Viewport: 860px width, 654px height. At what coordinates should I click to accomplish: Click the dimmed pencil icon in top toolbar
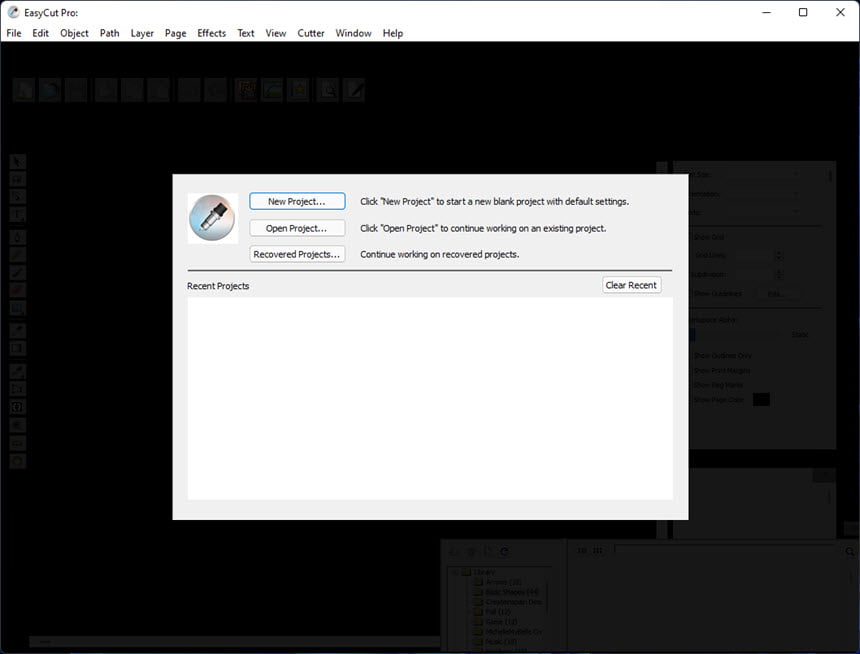point(354,89)
